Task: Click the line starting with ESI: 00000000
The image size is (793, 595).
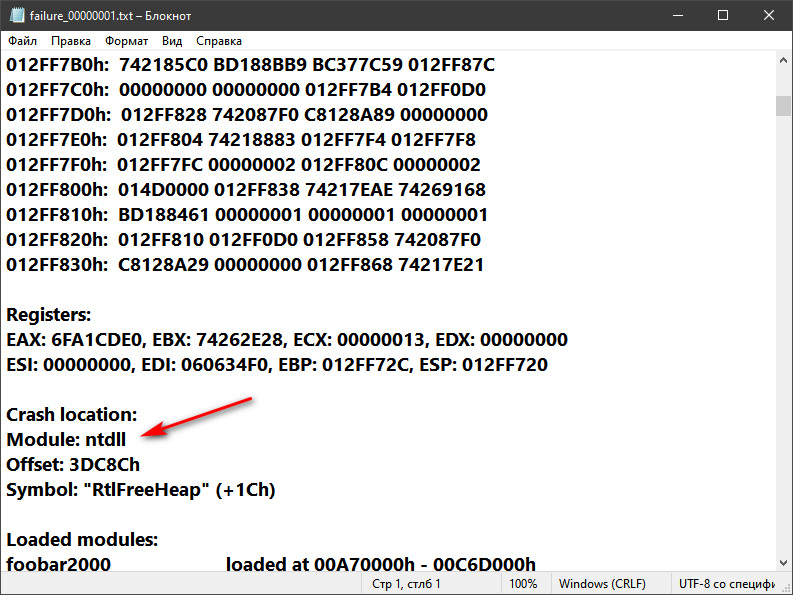Action: [277, 364]
